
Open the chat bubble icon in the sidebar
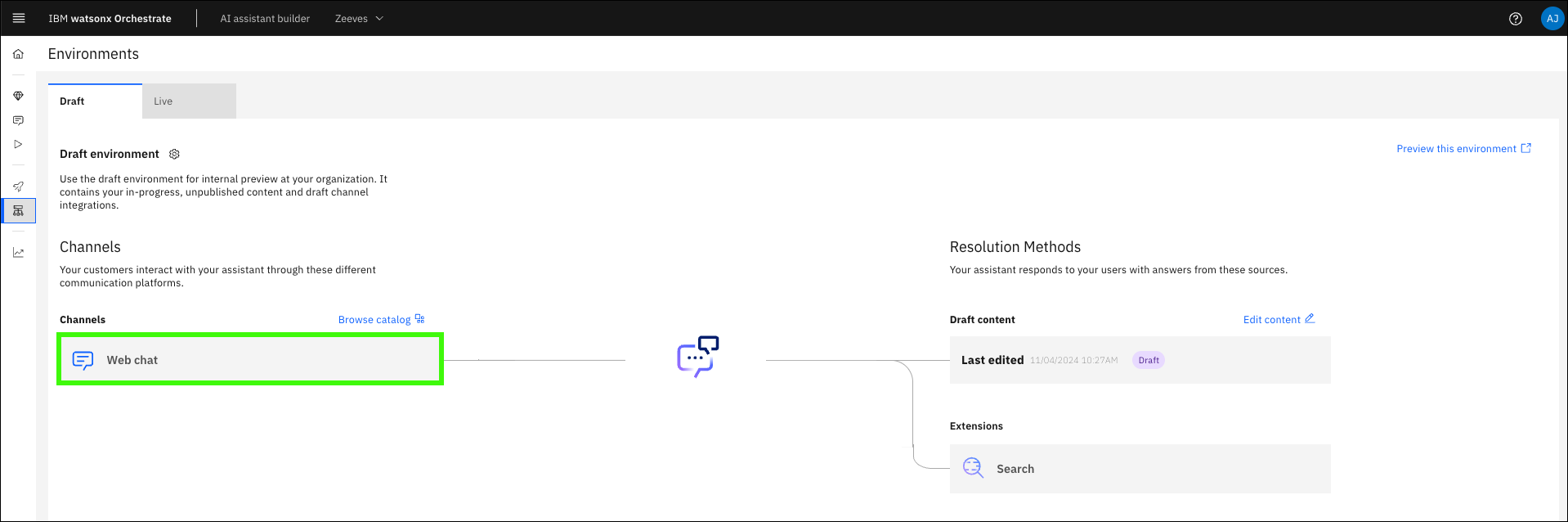(18, 120)
